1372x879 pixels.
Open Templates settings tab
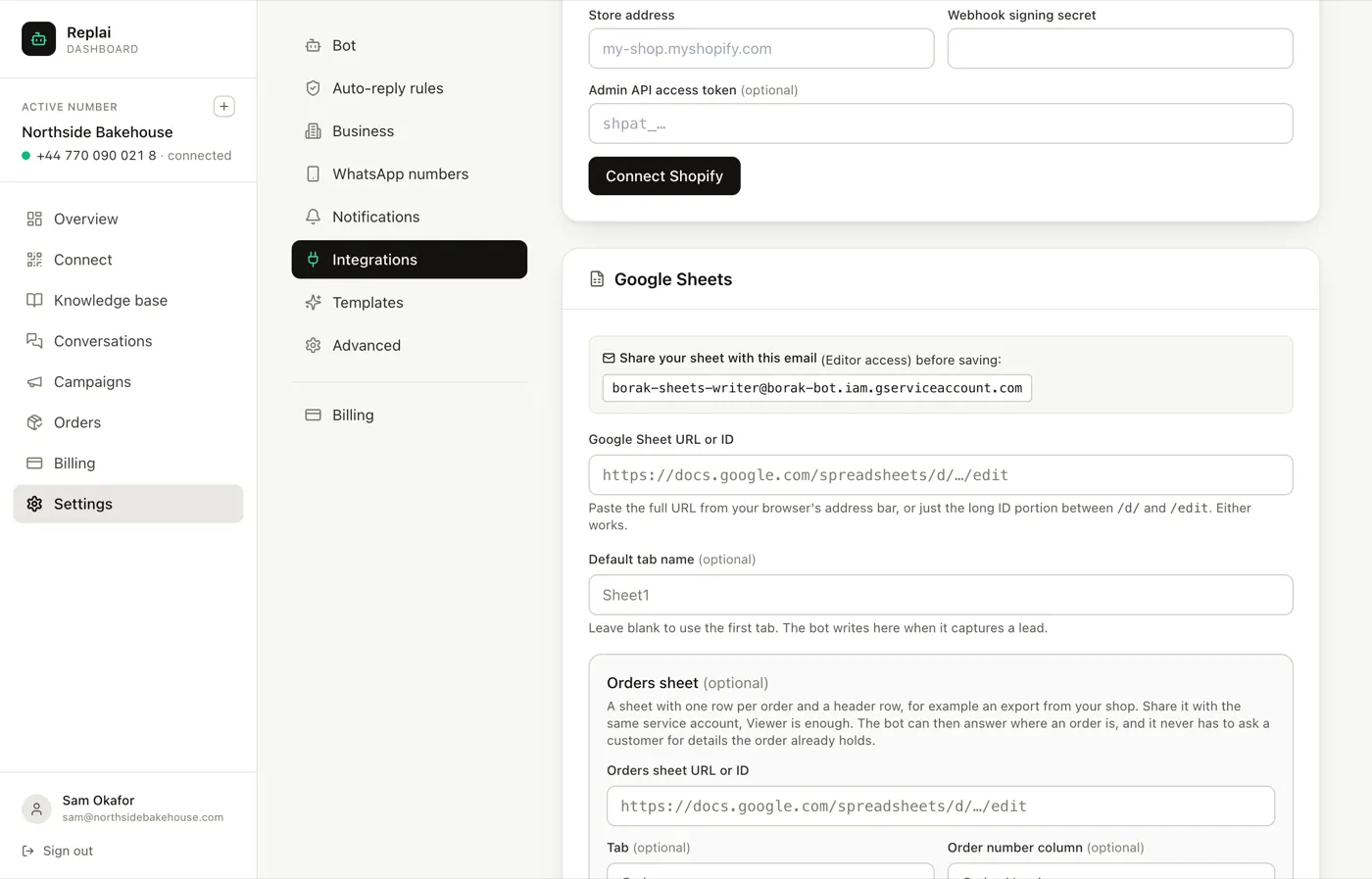pyautogui.click(x=410, y=303)
